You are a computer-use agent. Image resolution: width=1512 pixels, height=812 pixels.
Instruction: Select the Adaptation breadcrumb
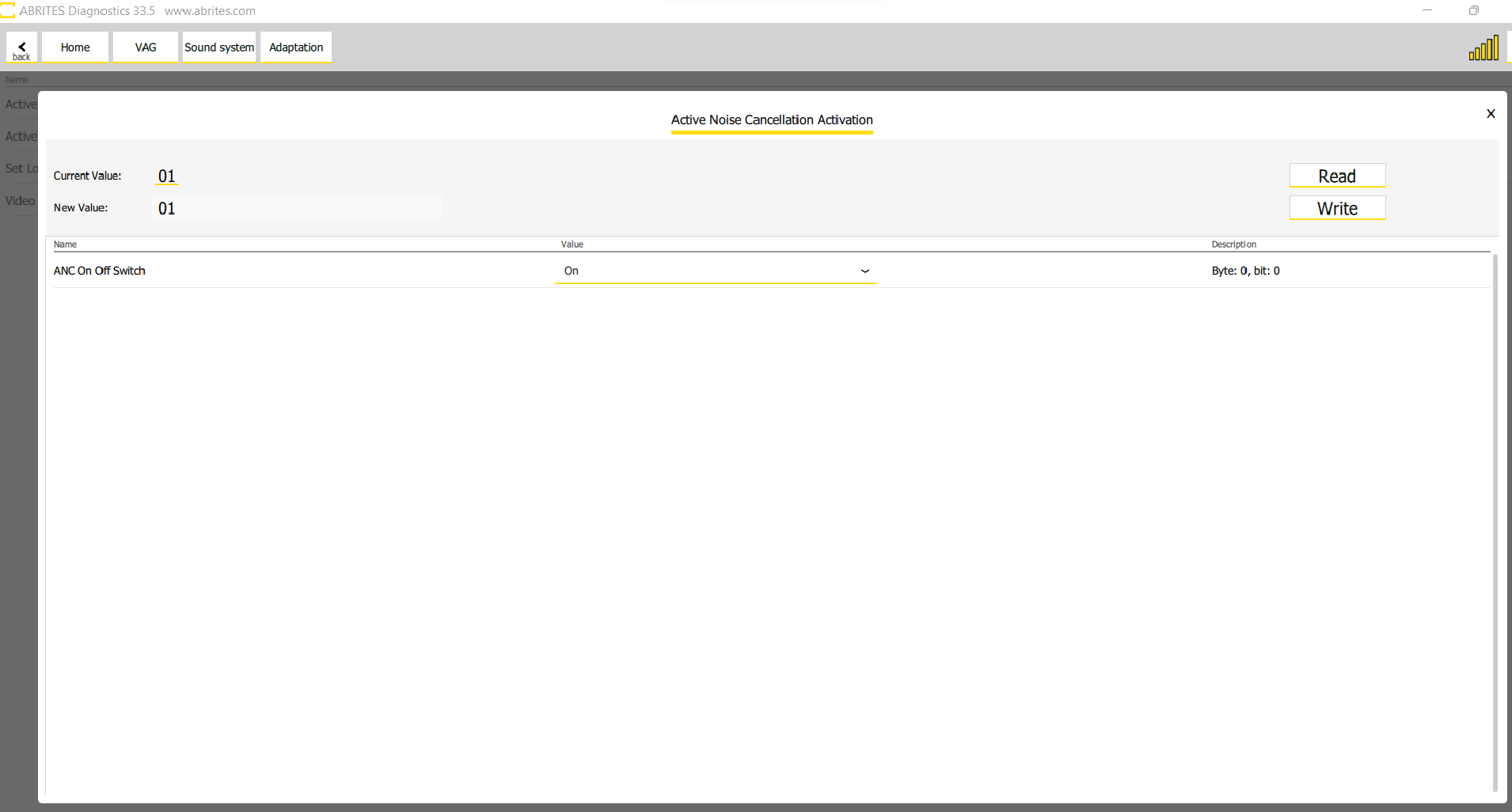296,47
